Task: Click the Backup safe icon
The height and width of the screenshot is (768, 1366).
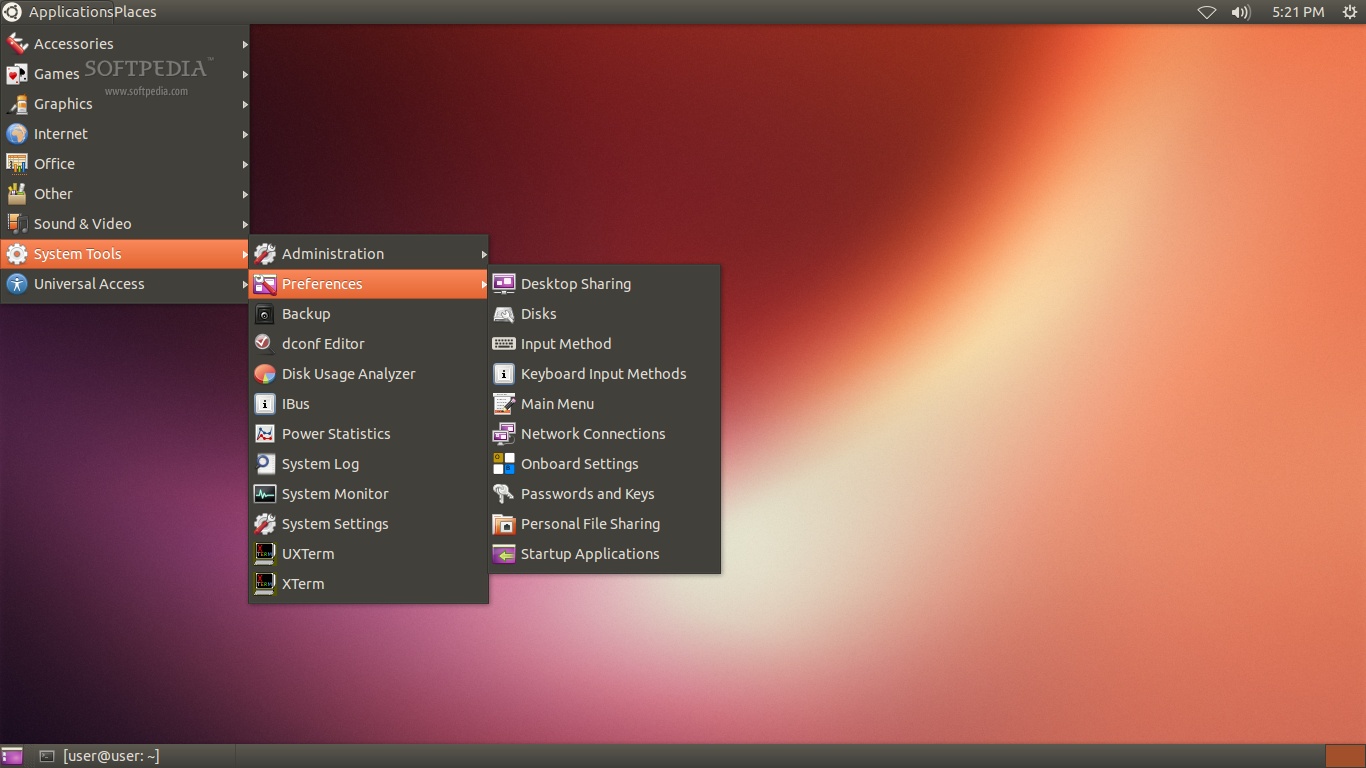Action: point(265,314)
